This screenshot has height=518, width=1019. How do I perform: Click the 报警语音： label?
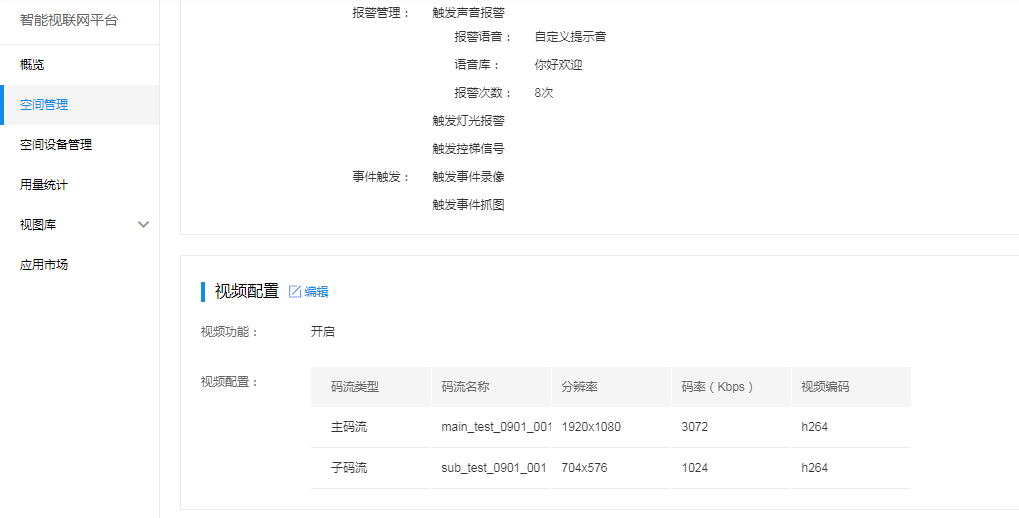click(x=484, y=37)
